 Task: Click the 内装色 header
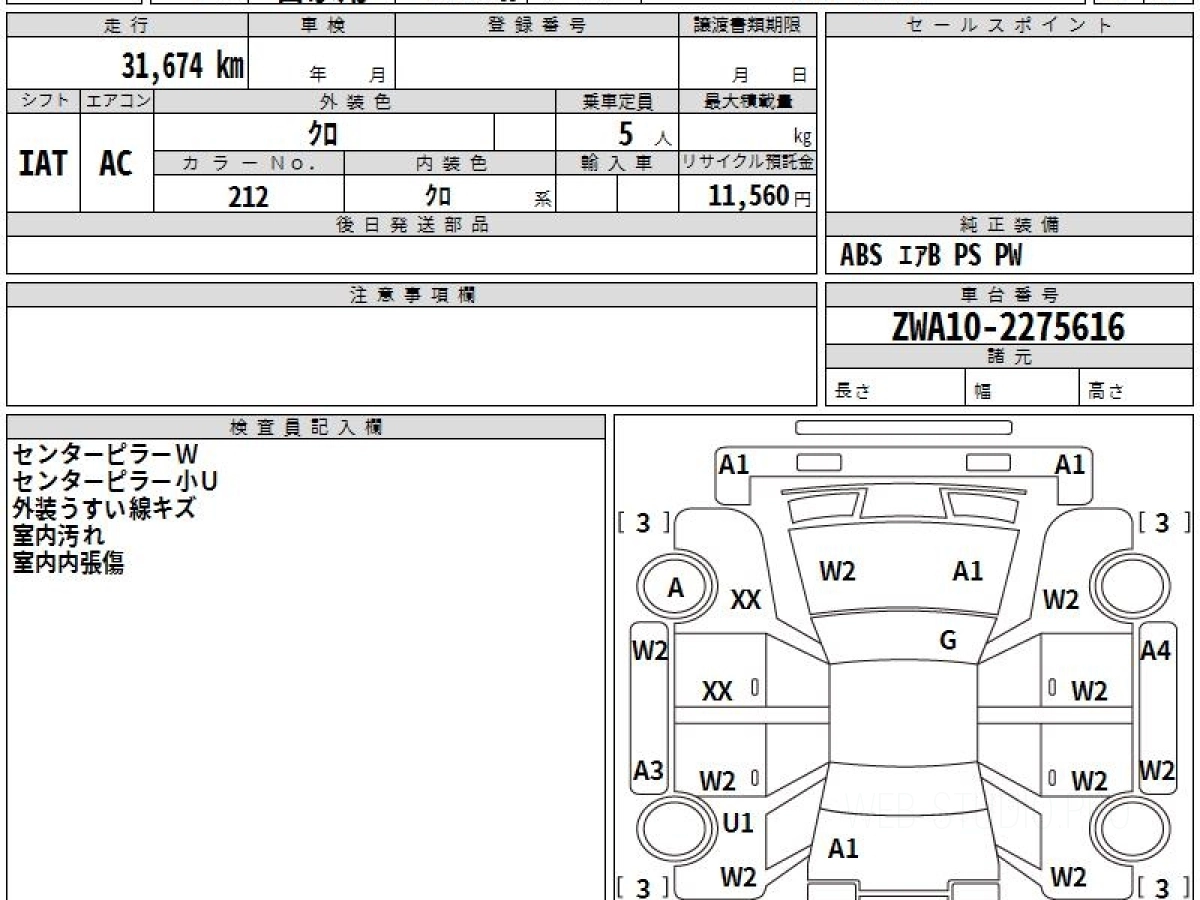(x=450, y=163)
